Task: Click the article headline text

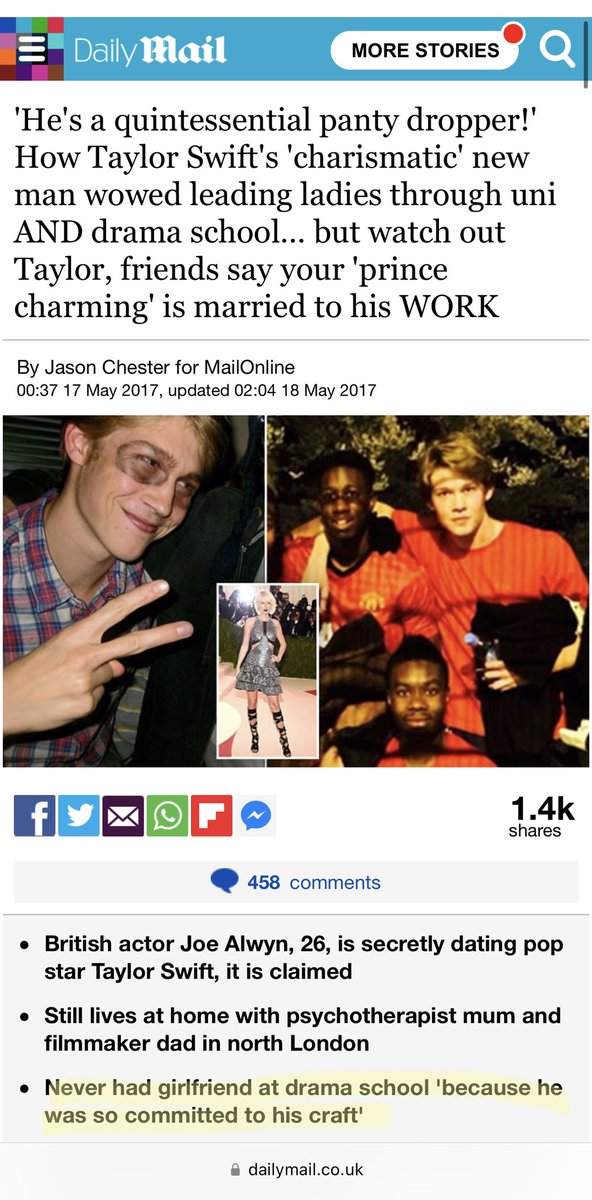Action: [x=272, y=215]
